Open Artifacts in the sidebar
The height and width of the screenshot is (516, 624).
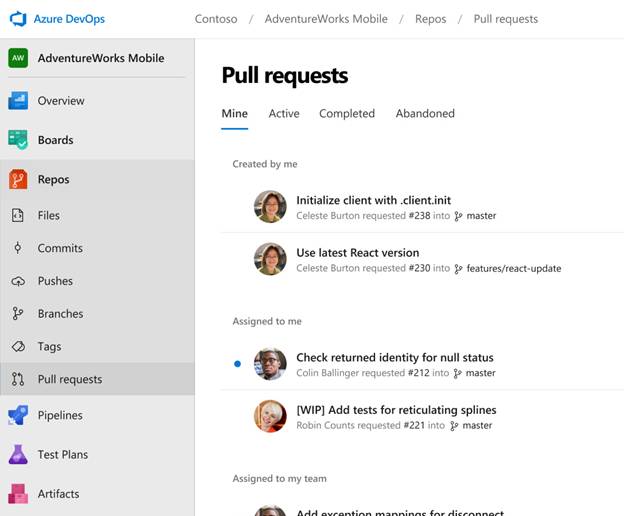pyautogui.click(x=97, y=494)
